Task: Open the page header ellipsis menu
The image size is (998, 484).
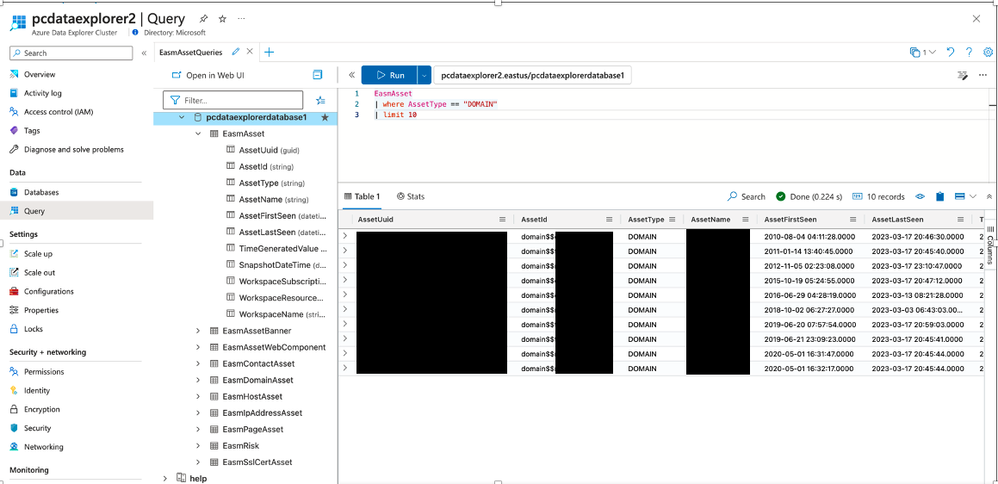Action: coord(241,18)
